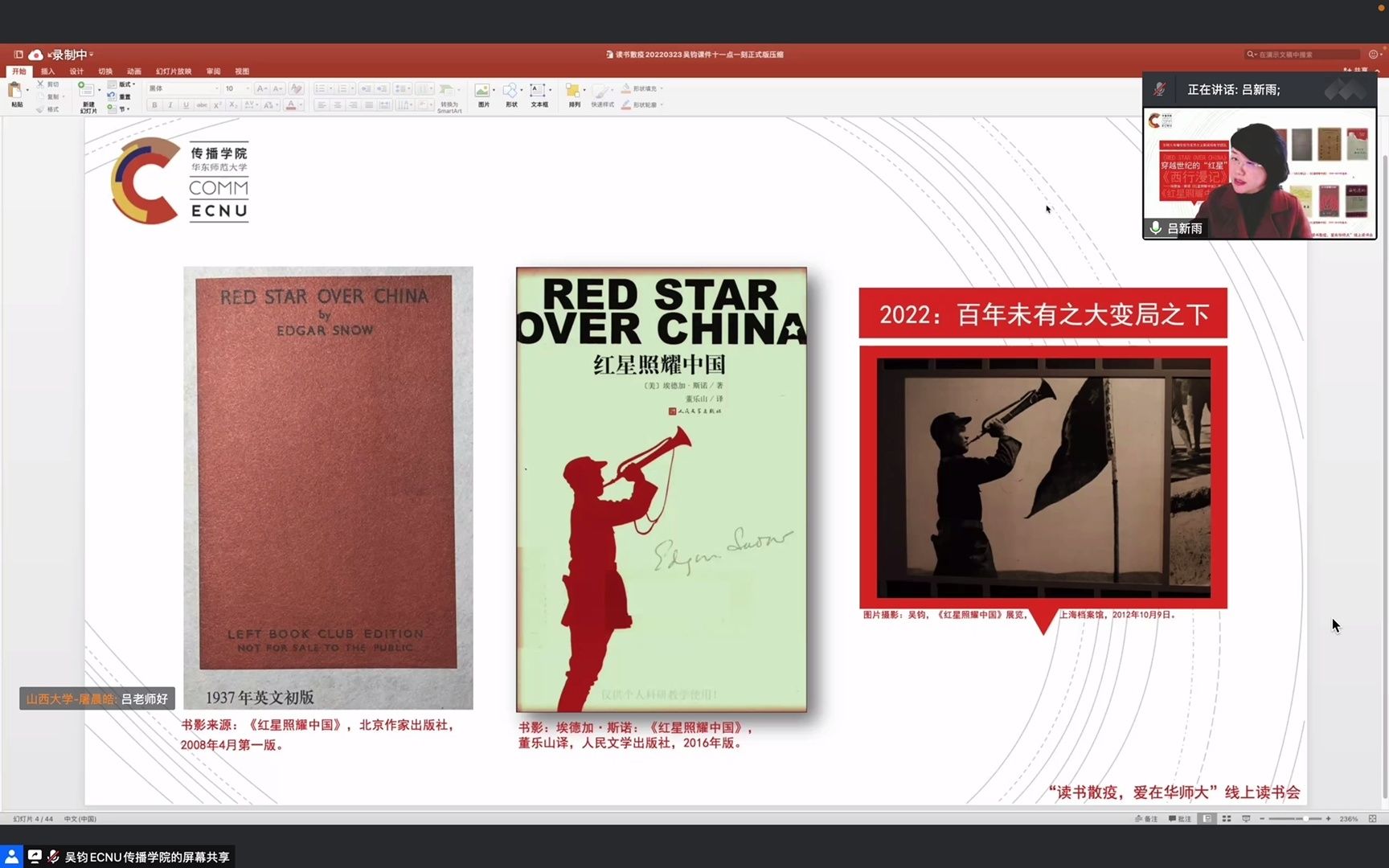
Task: Open Layout (版式) dropdown
Action: pyautogui.click(x=121, y=84)
